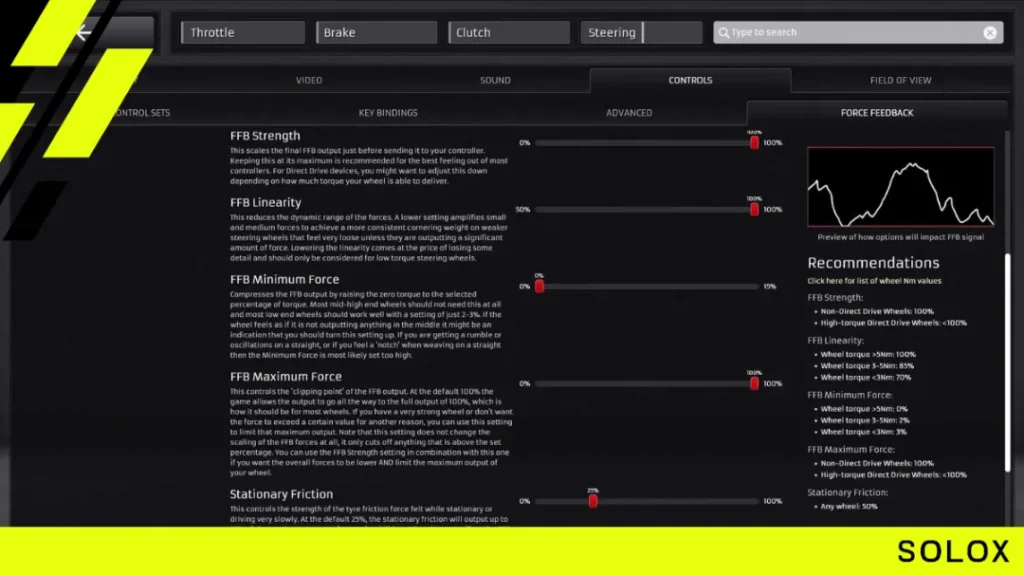Click the settings panel vertical scrollbar

1008,362
